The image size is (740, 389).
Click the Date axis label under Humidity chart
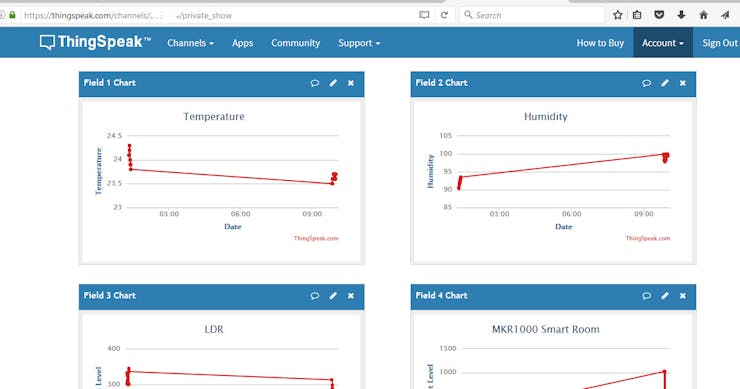[563, 227]
